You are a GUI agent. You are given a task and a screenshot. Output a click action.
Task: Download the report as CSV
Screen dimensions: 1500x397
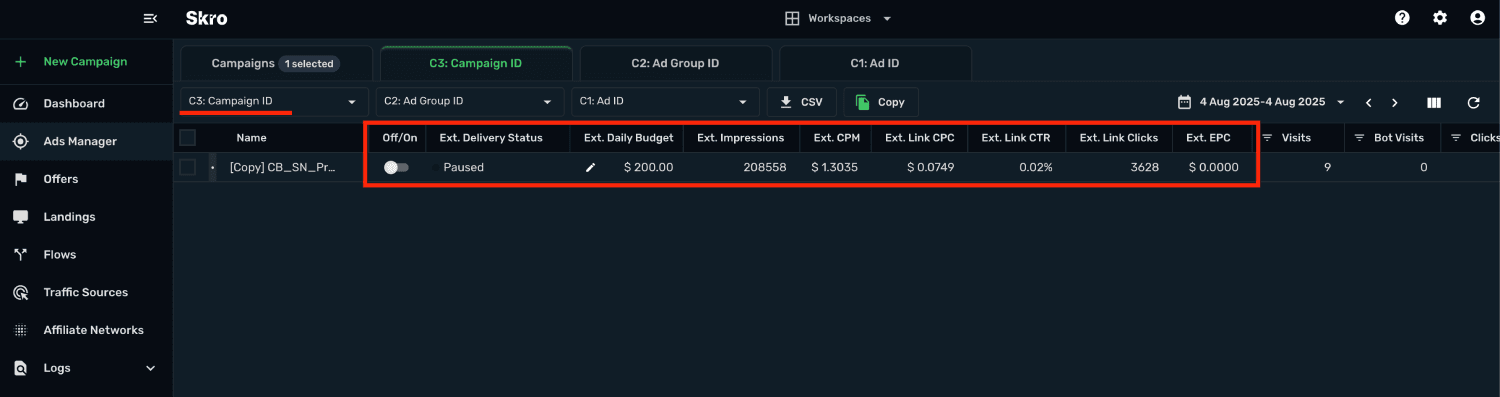click(801, 102)
